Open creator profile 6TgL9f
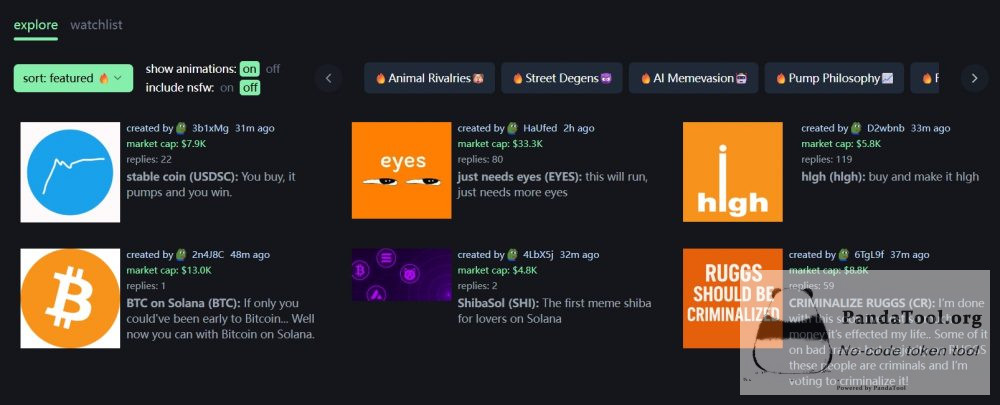The image size is (1000, 405). click(x=869, y=254)
